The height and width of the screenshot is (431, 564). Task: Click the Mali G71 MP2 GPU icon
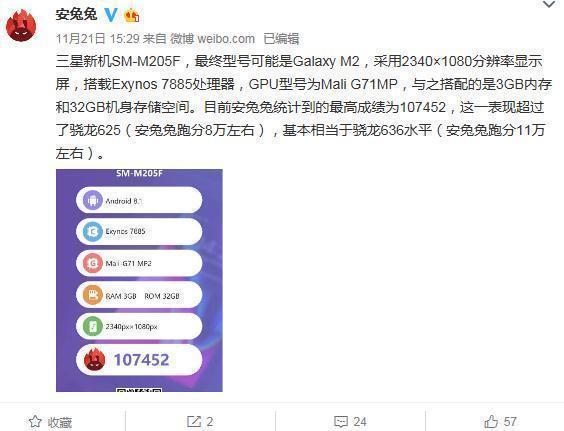(x=93, y=263)
